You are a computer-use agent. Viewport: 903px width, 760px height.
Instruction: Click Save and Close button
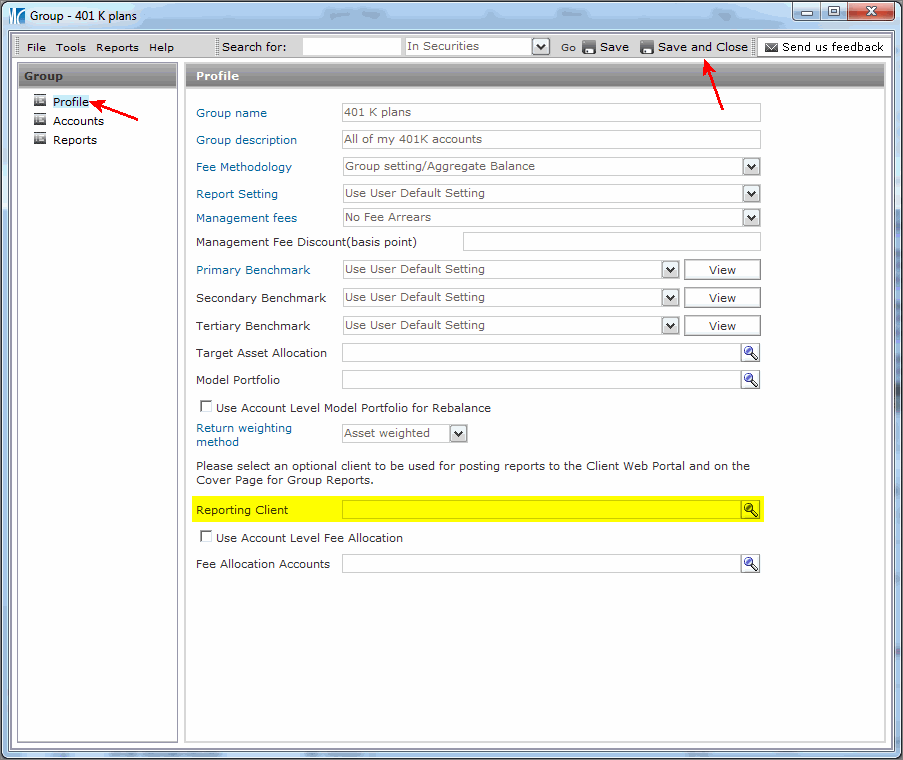694,47
